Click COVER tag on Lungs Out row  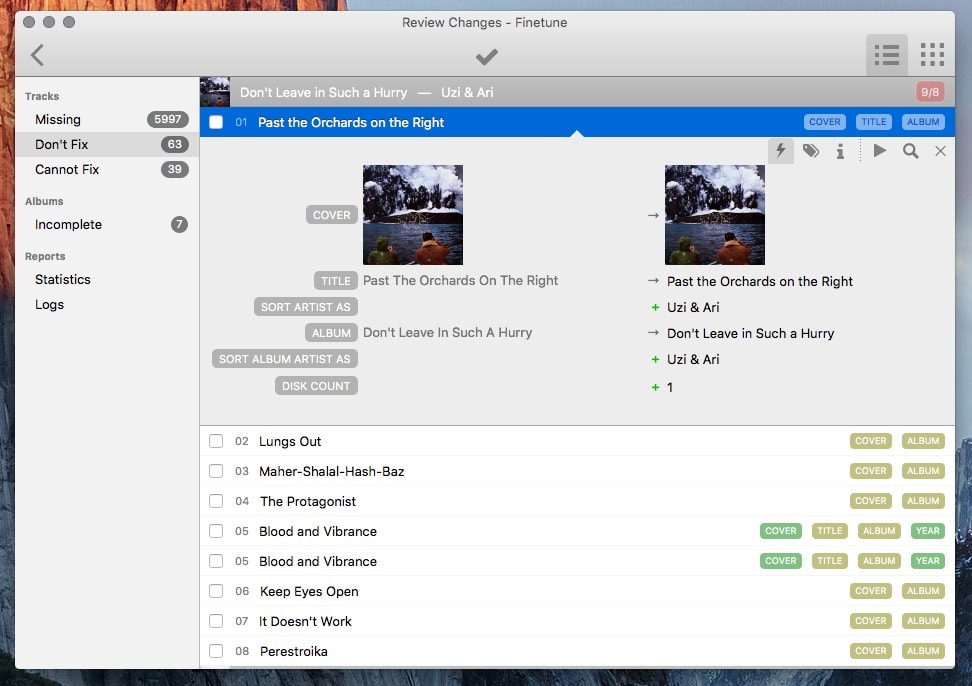pyautogui.click(x=870, y=441)
